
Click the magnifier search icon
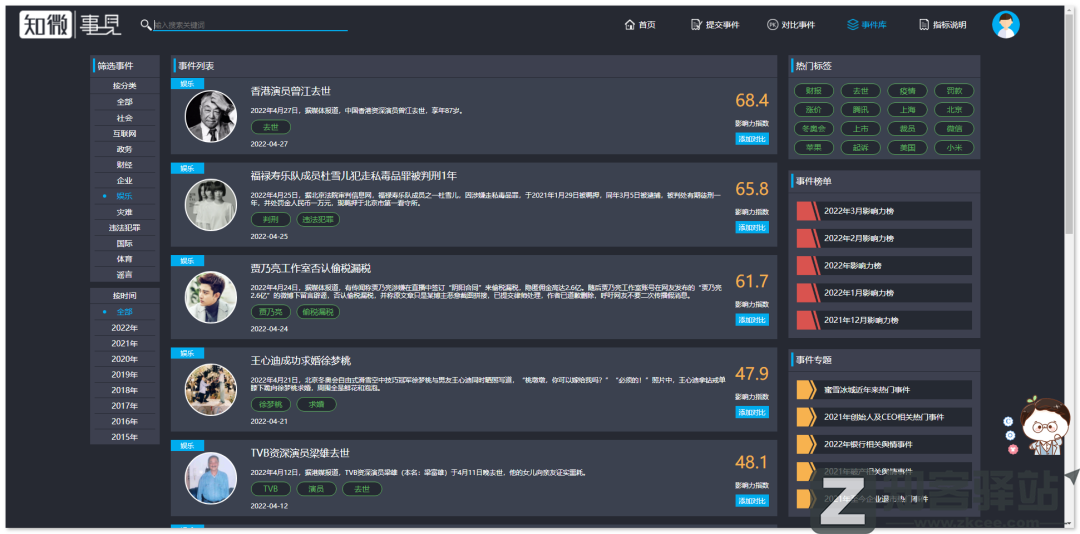point(146,24)
